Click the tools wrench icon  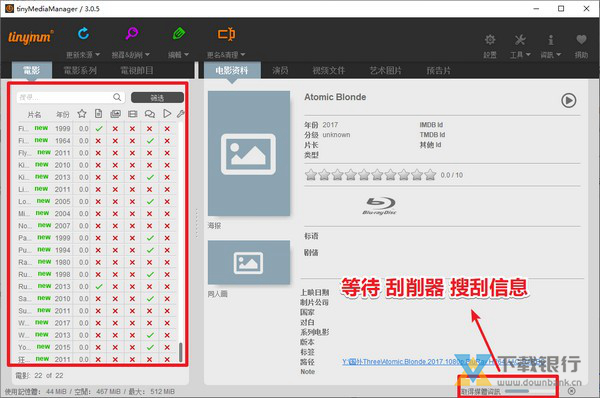pyautogui.click(x=520, y=39)
